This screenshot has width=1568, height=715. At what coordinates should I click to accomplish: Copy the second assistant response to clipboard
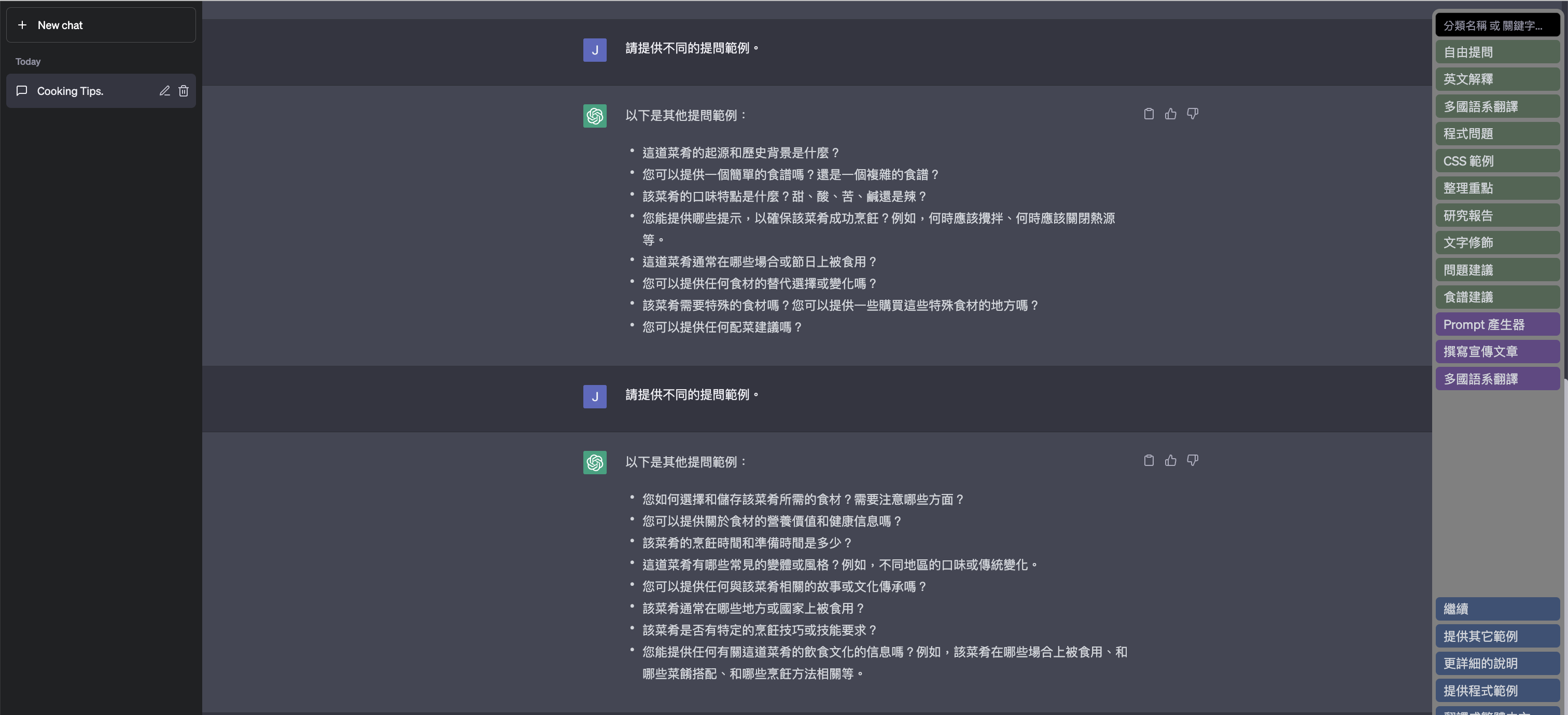(x=1149, y=460)
